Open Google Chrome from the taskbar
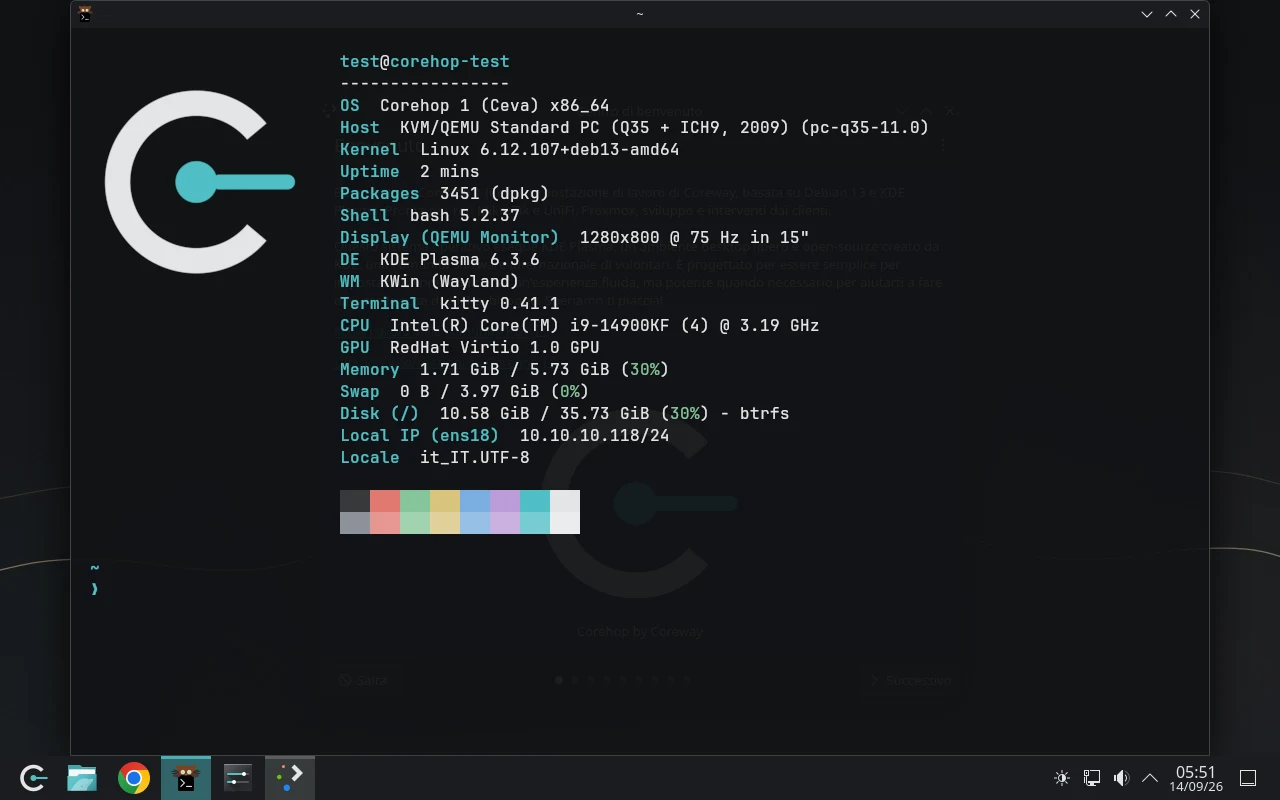Image resolution: width=1280 pixels, height=800 pixels. (134, 777)
